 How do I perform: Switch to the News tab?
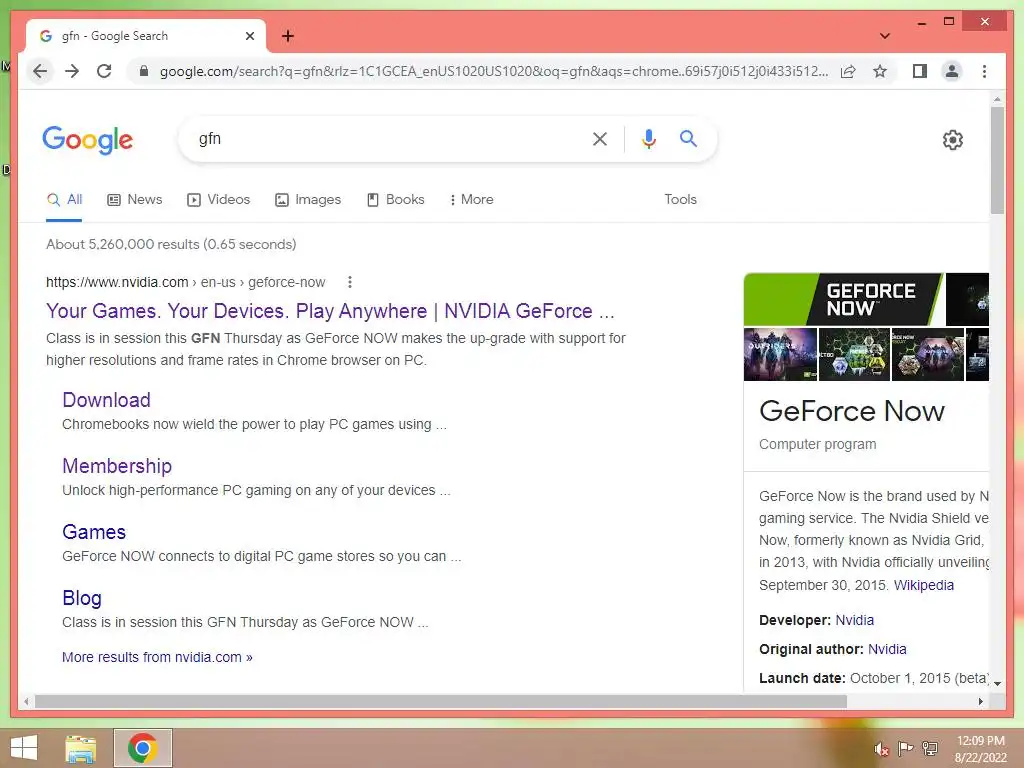click(x=135, y=199)
